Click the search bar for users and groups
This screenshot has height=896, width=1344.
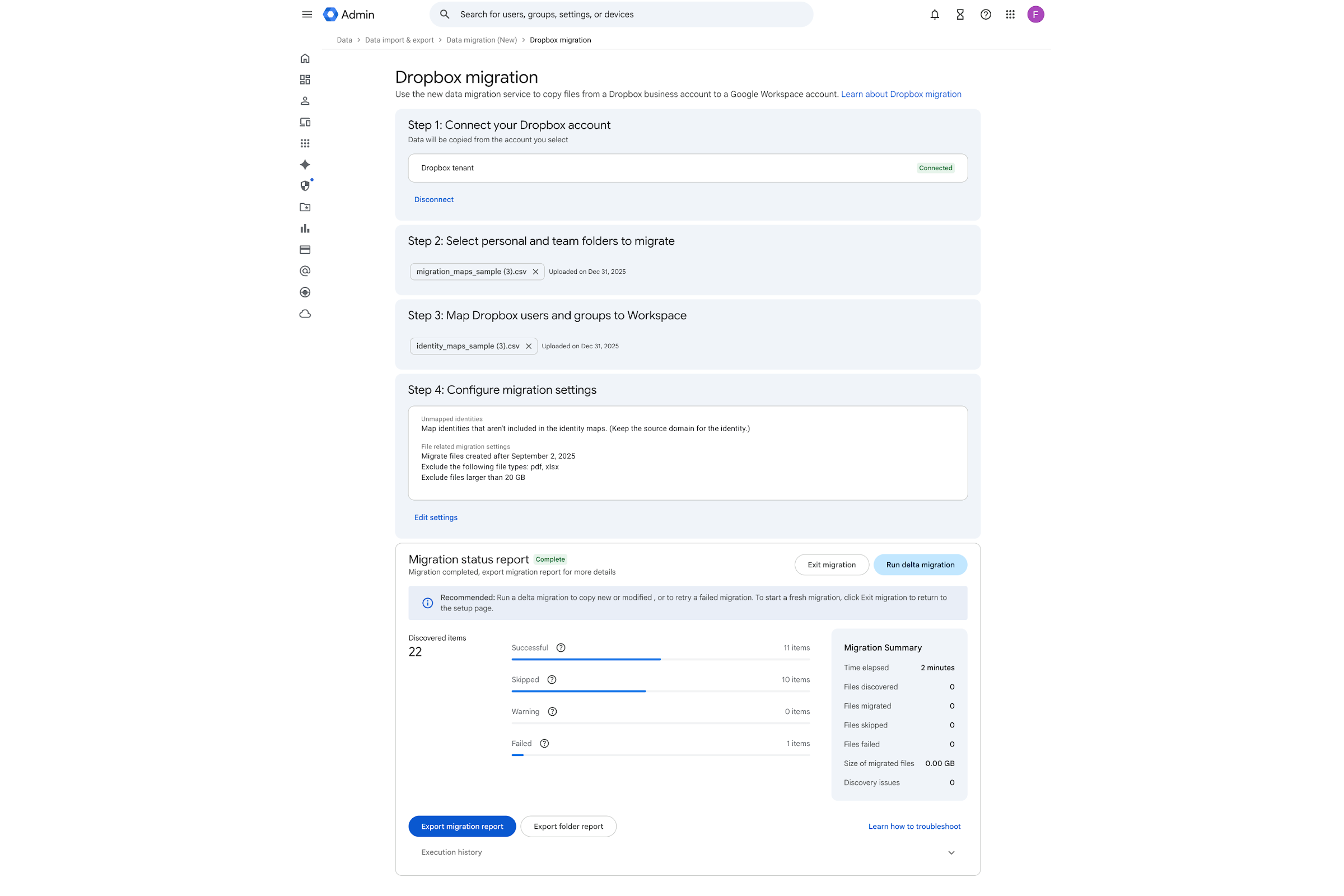[x=621, y=15]
